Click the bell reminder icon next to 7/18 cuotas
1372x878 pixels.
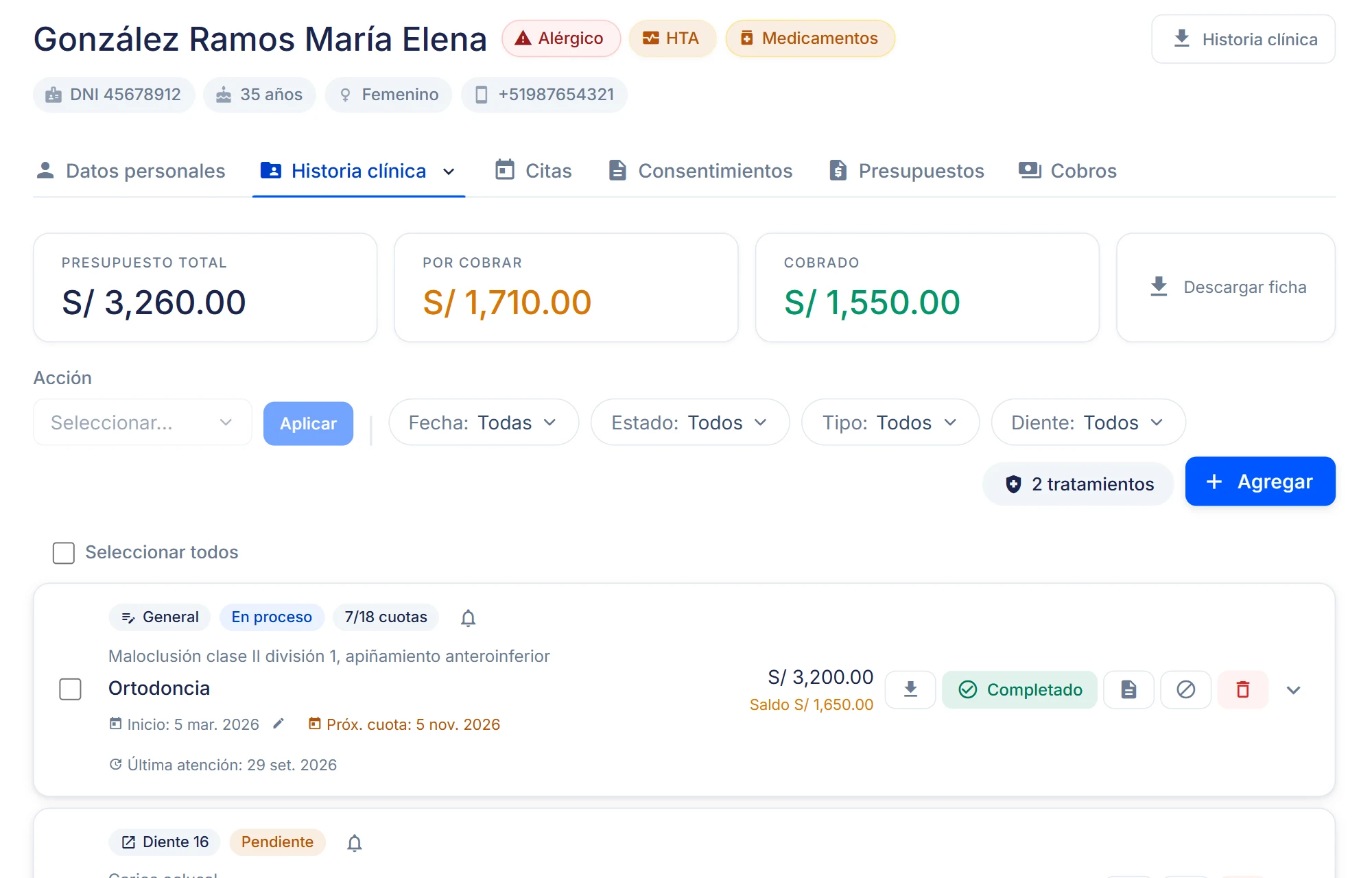[468, 618]
